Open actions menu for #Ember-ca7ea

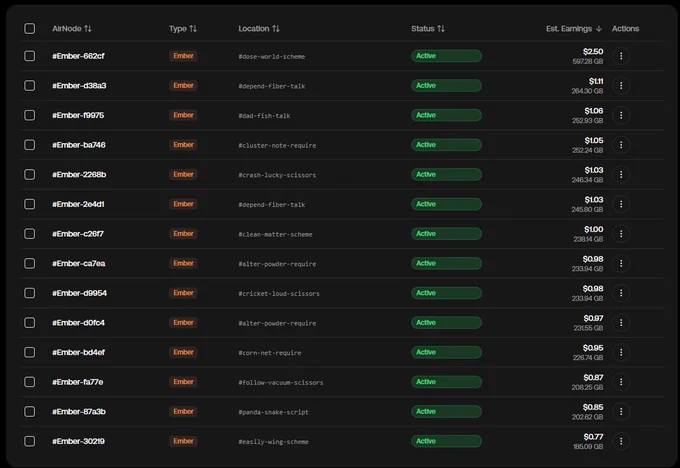(x=621, y=263)
